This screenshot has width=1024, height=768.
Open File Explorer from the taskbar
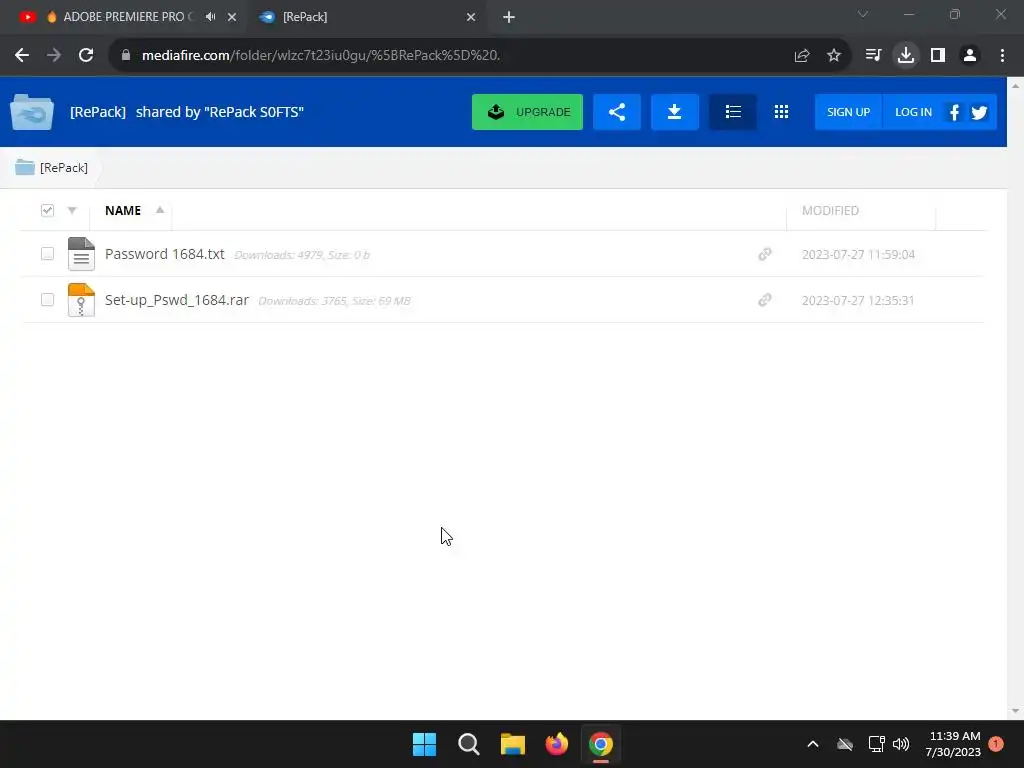pos(513,744)
